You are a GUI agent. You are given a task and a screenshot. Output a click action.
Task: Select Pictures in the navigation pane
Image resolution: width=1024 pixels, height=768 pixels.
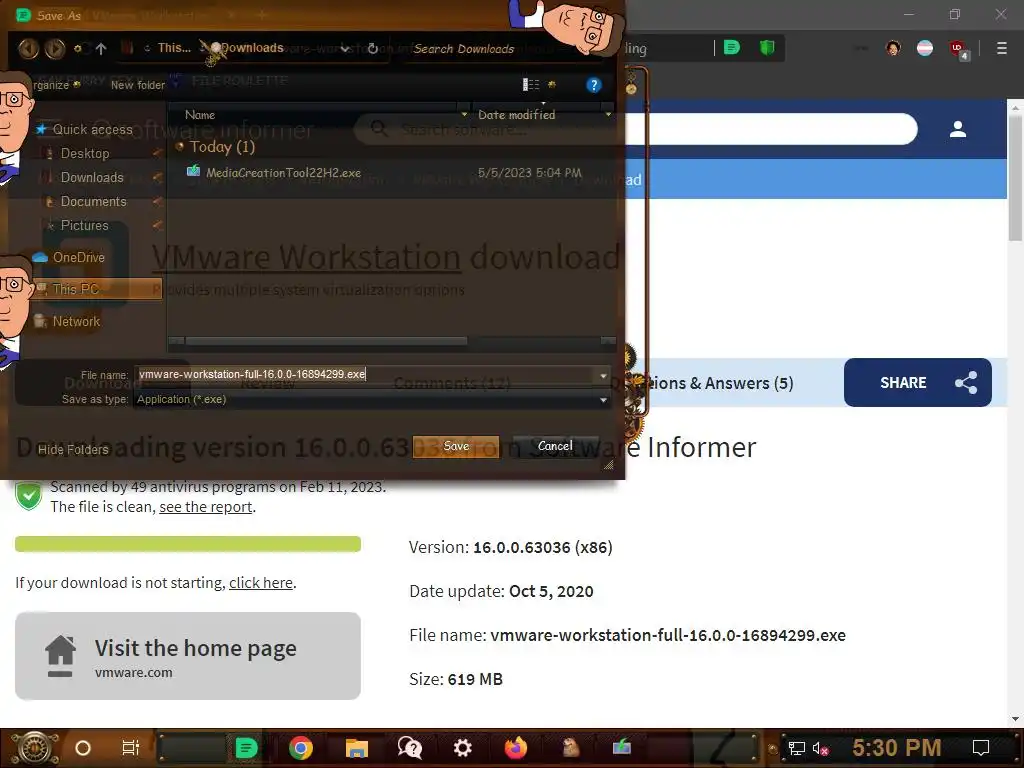pos(84,225)
